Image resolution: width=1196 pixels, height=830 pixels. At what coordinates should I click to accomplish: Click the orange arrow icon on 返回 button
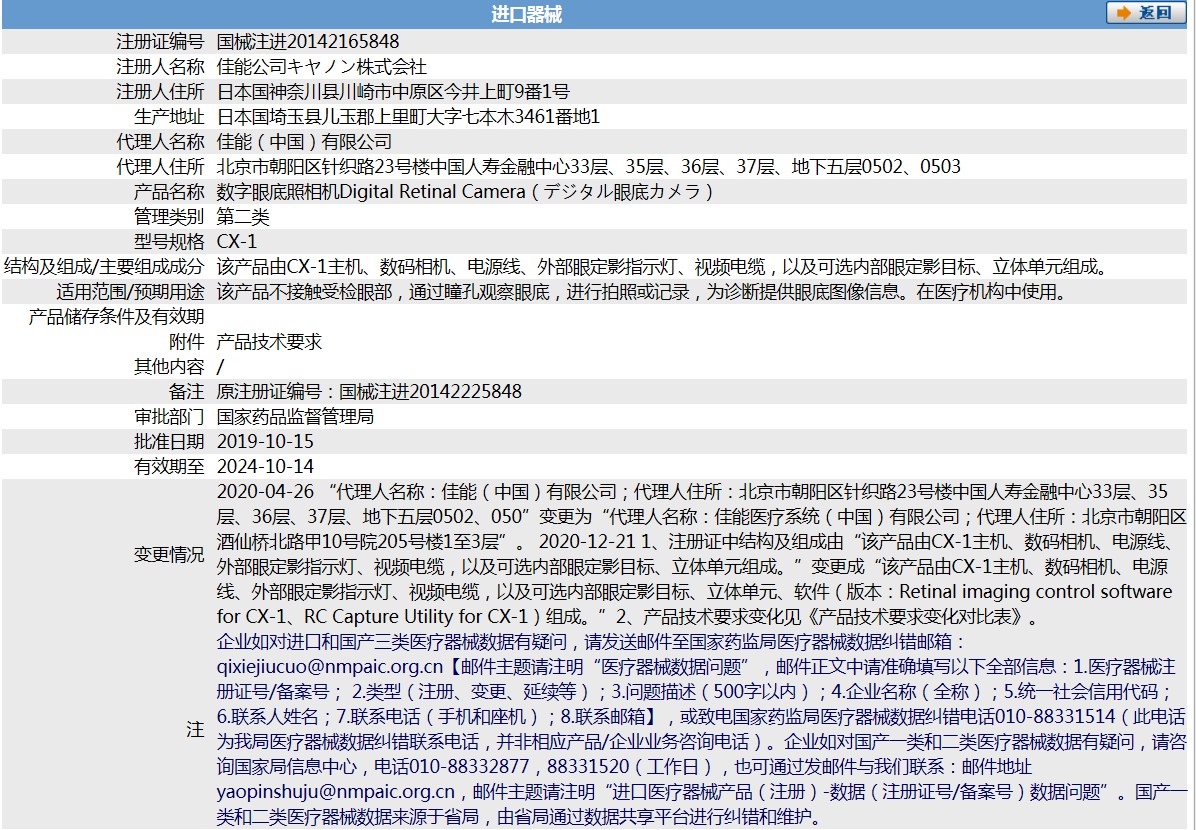point(1124,12)
